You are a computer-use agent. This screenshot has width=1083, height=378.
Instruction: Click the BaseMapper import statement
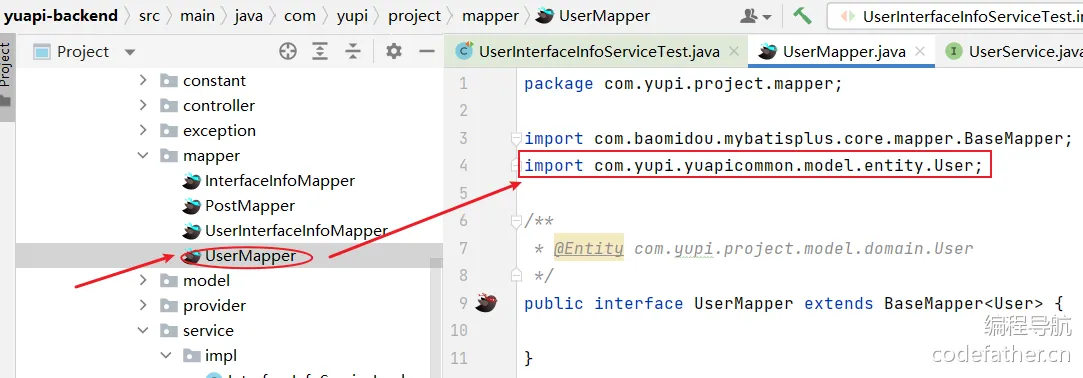[x=798, y=138]
